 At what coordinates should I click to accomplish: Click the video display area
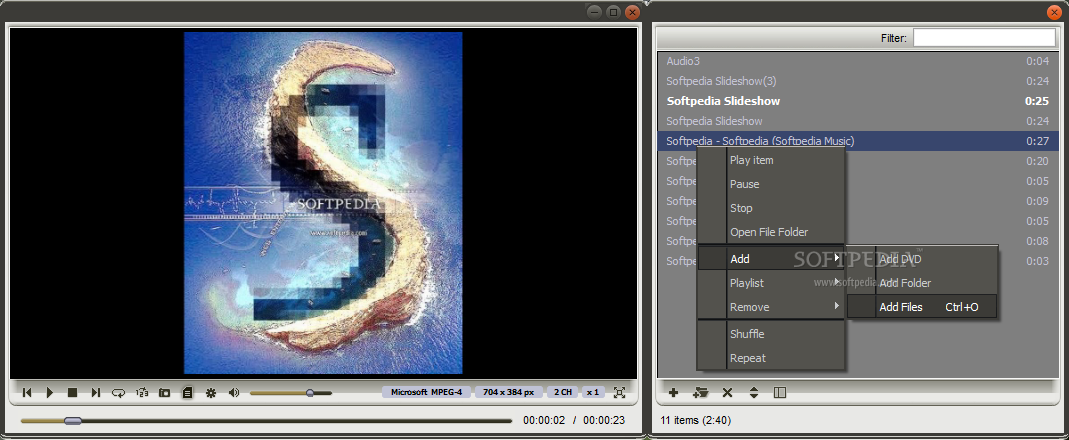(323, 203)
